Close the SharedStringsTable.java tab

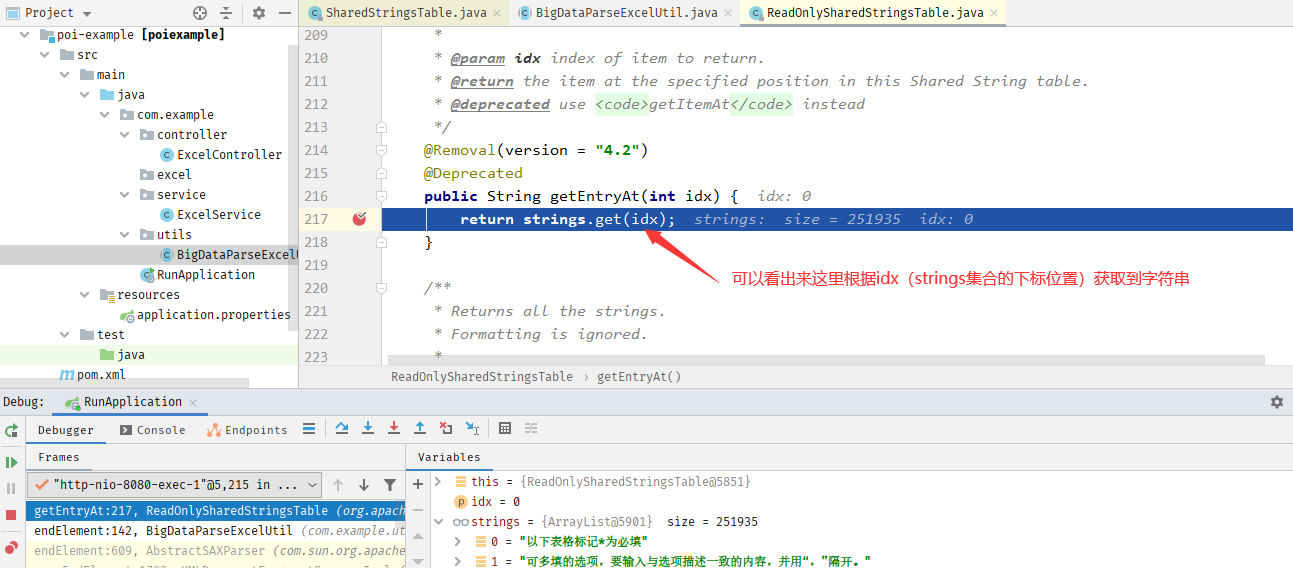pos(497,13)
